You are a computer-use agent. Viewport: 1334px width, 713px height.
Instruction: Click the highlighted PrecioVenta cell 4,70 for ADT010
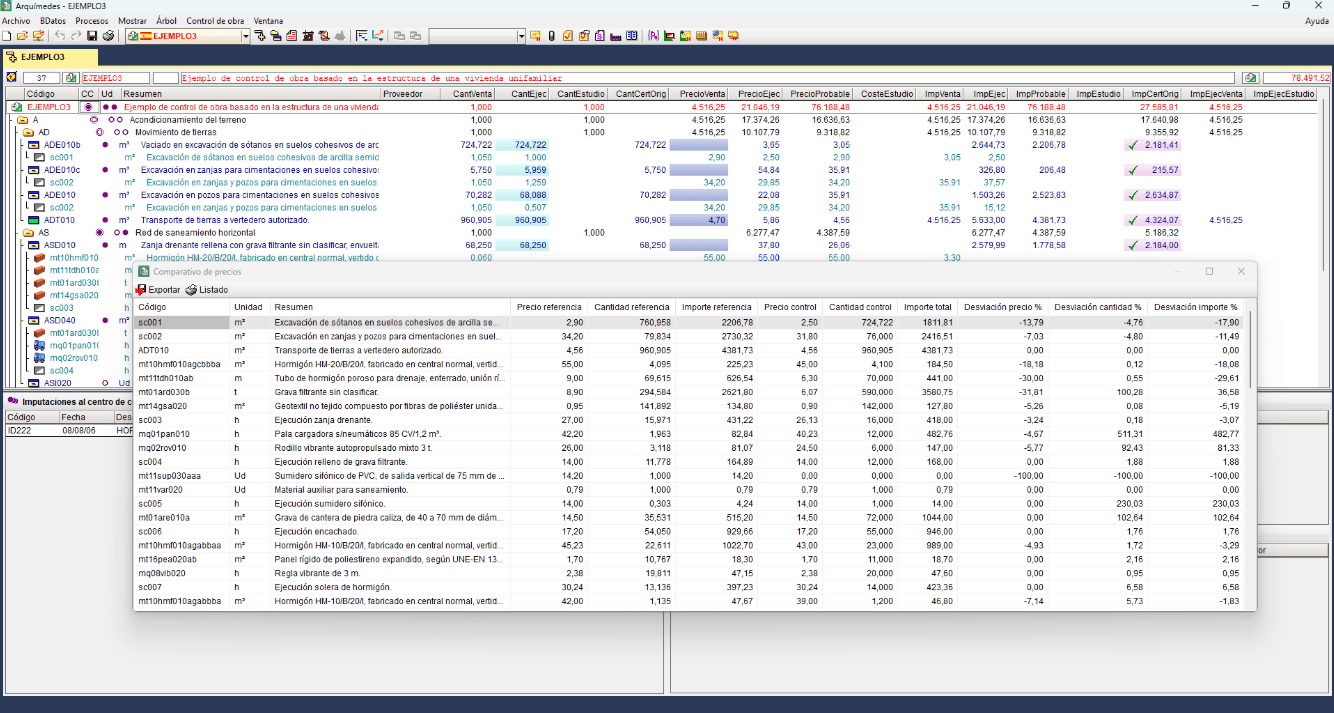698,220
